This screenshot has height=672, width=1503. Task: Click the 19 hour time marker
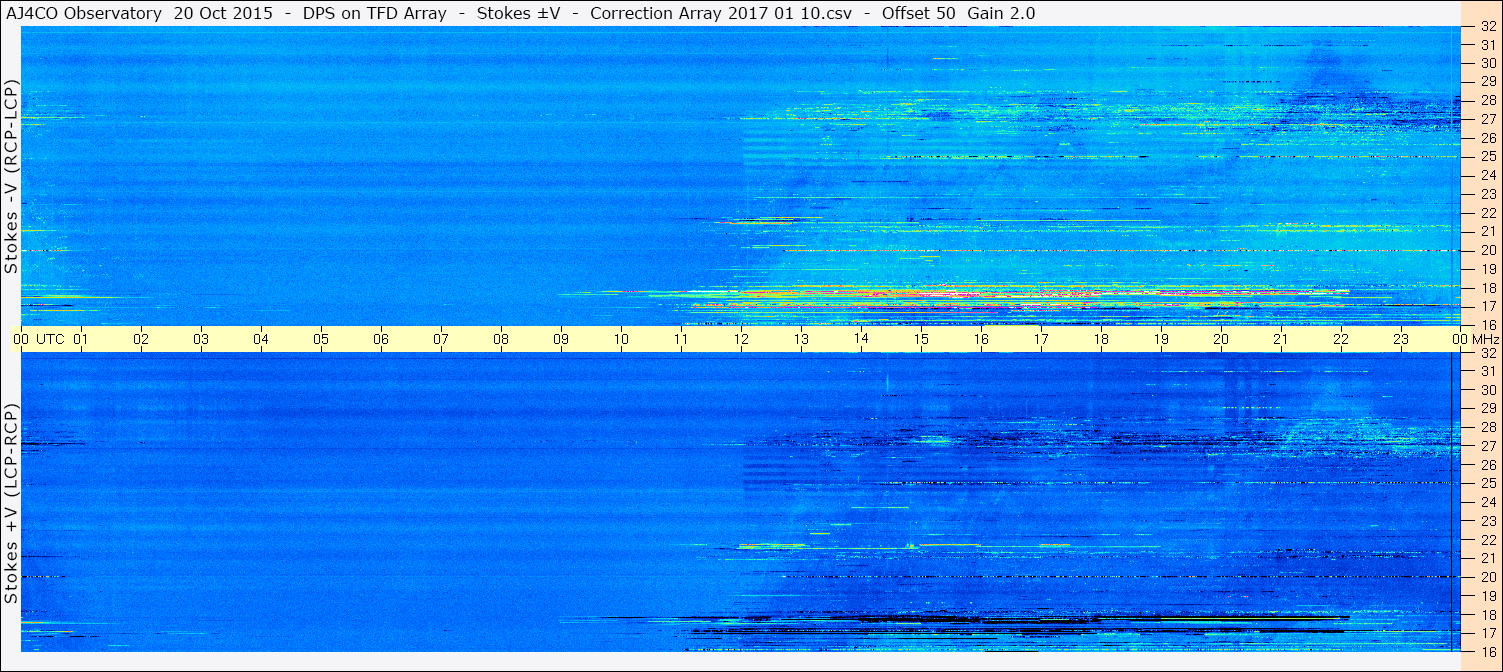1161,339
